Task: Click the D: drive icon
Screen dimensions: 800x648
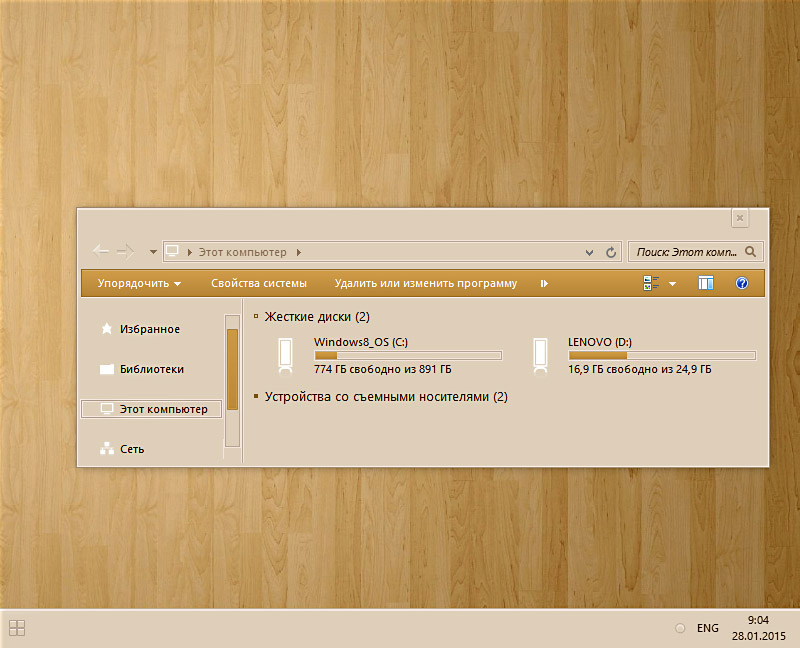Action: point(540,356)
